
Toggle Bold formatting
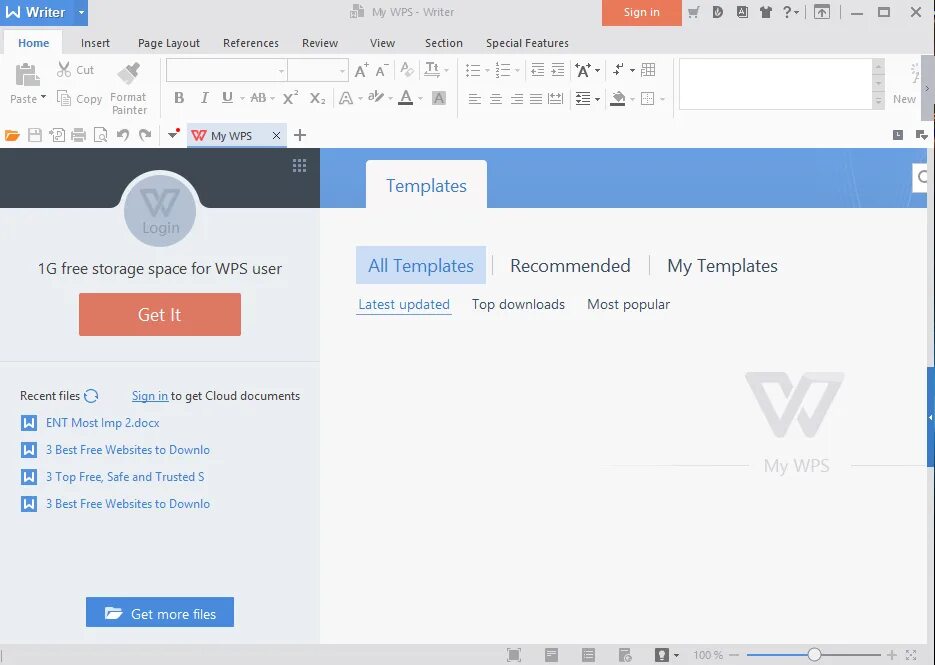click(x=179, y=98)
